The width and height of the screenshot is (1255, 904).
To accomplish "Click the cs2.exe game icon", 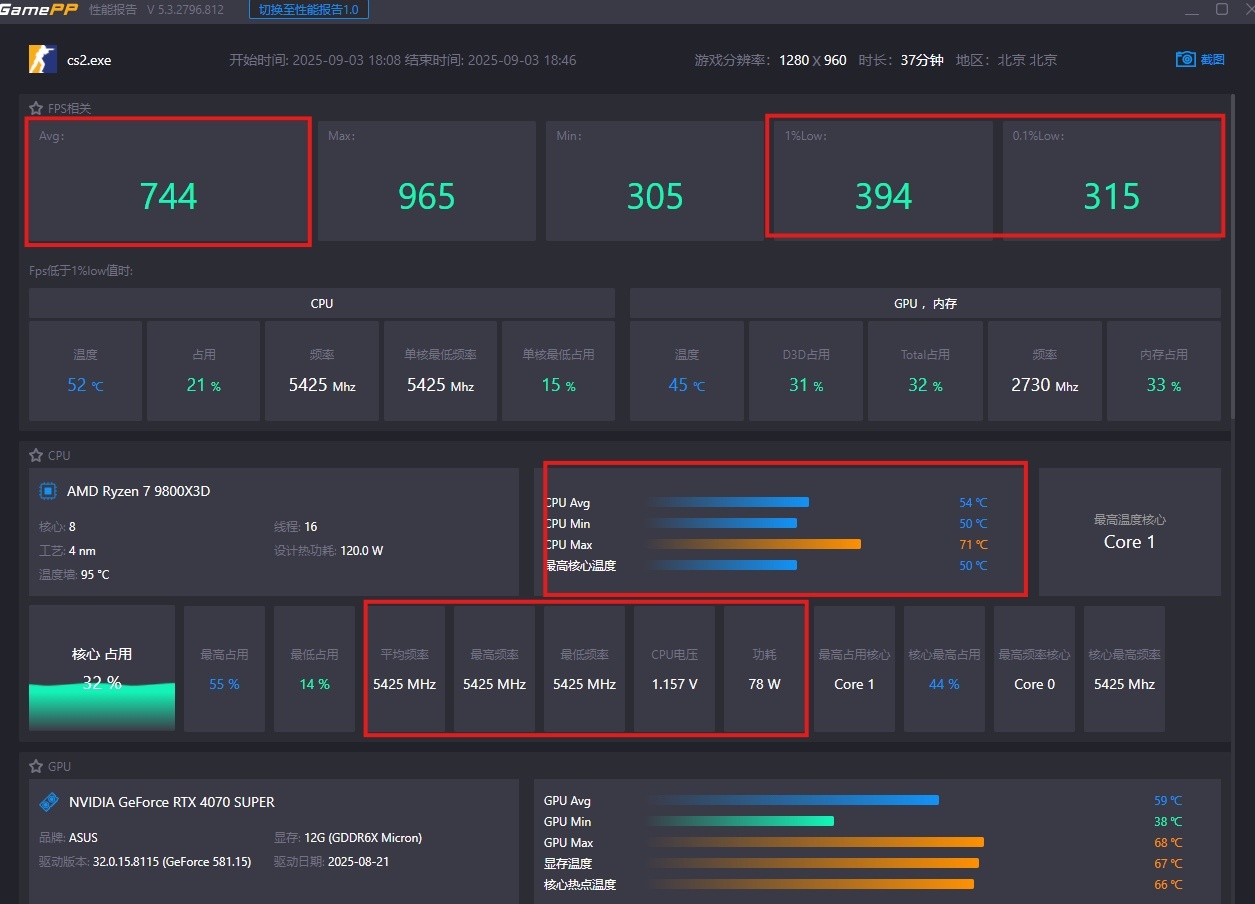I will (43, 59).
